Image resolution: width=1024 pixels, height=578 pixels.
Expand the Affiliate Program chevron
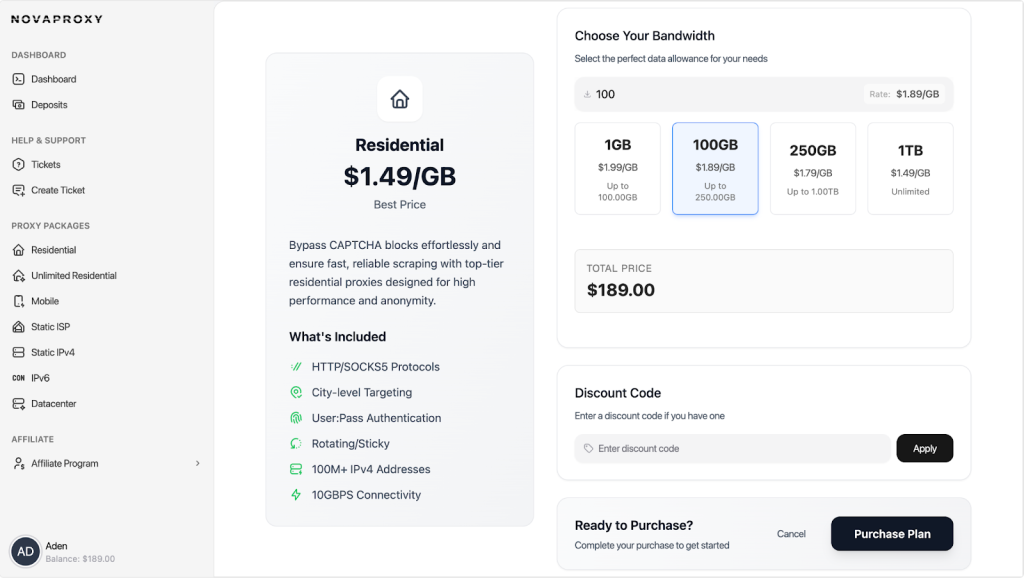click(197, 464)
